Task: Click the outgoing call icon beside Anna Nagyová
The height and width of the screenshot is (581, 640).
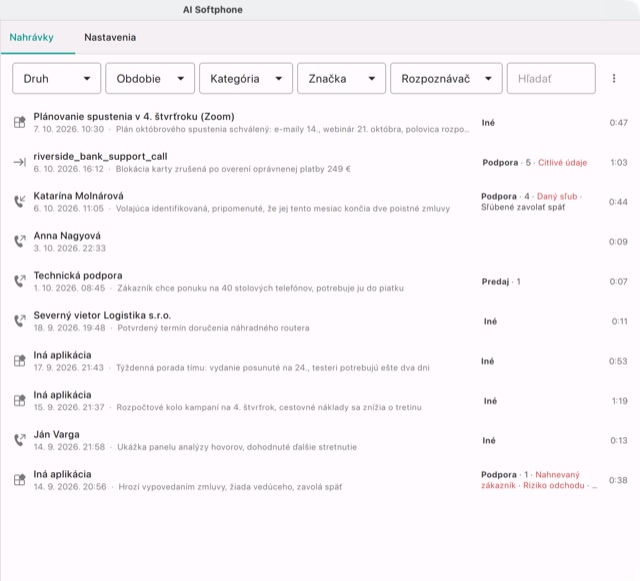Action: 20,241
